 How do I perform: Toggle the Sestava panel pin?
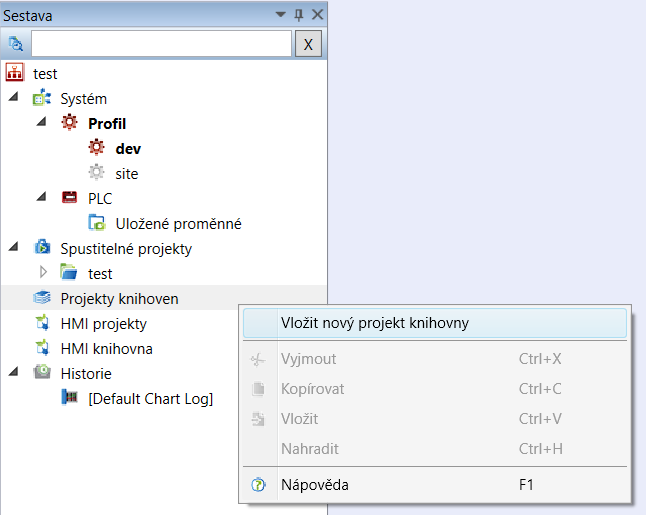(x=299, y=15)
